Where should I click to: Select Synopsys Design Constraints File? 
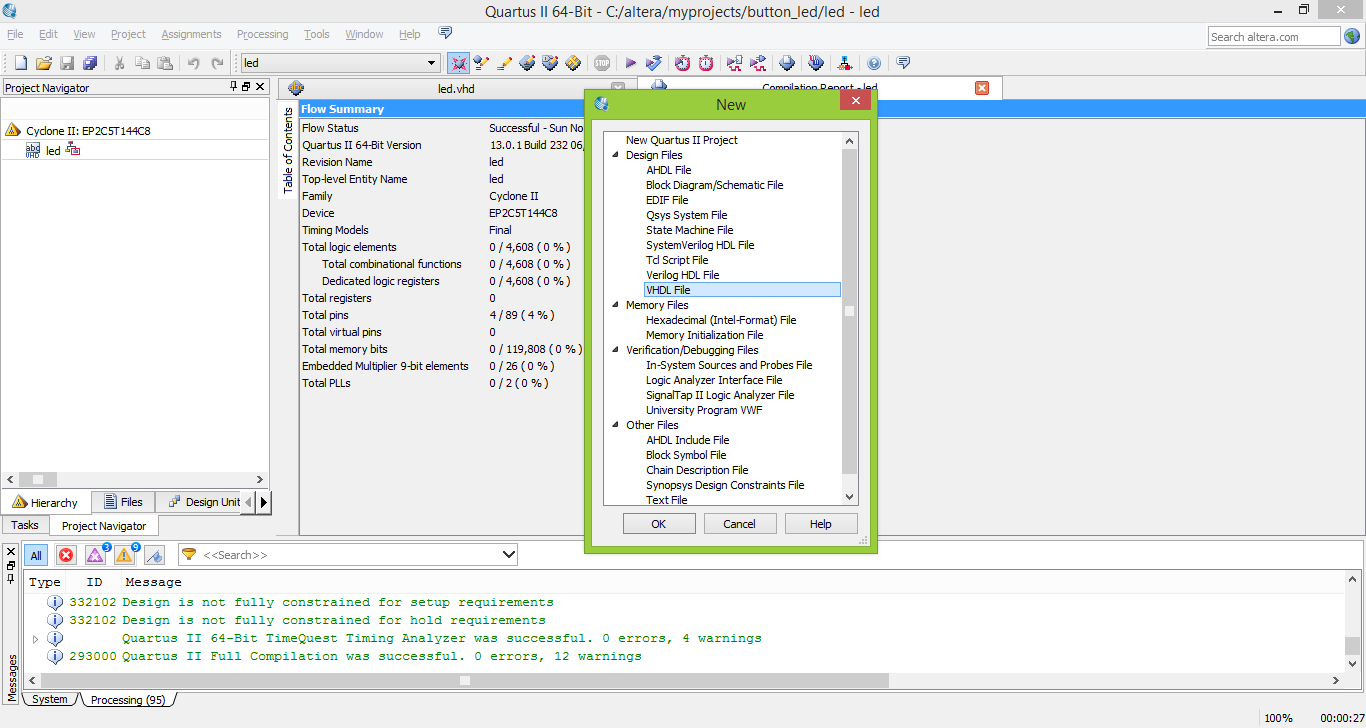tap(725, 485)
